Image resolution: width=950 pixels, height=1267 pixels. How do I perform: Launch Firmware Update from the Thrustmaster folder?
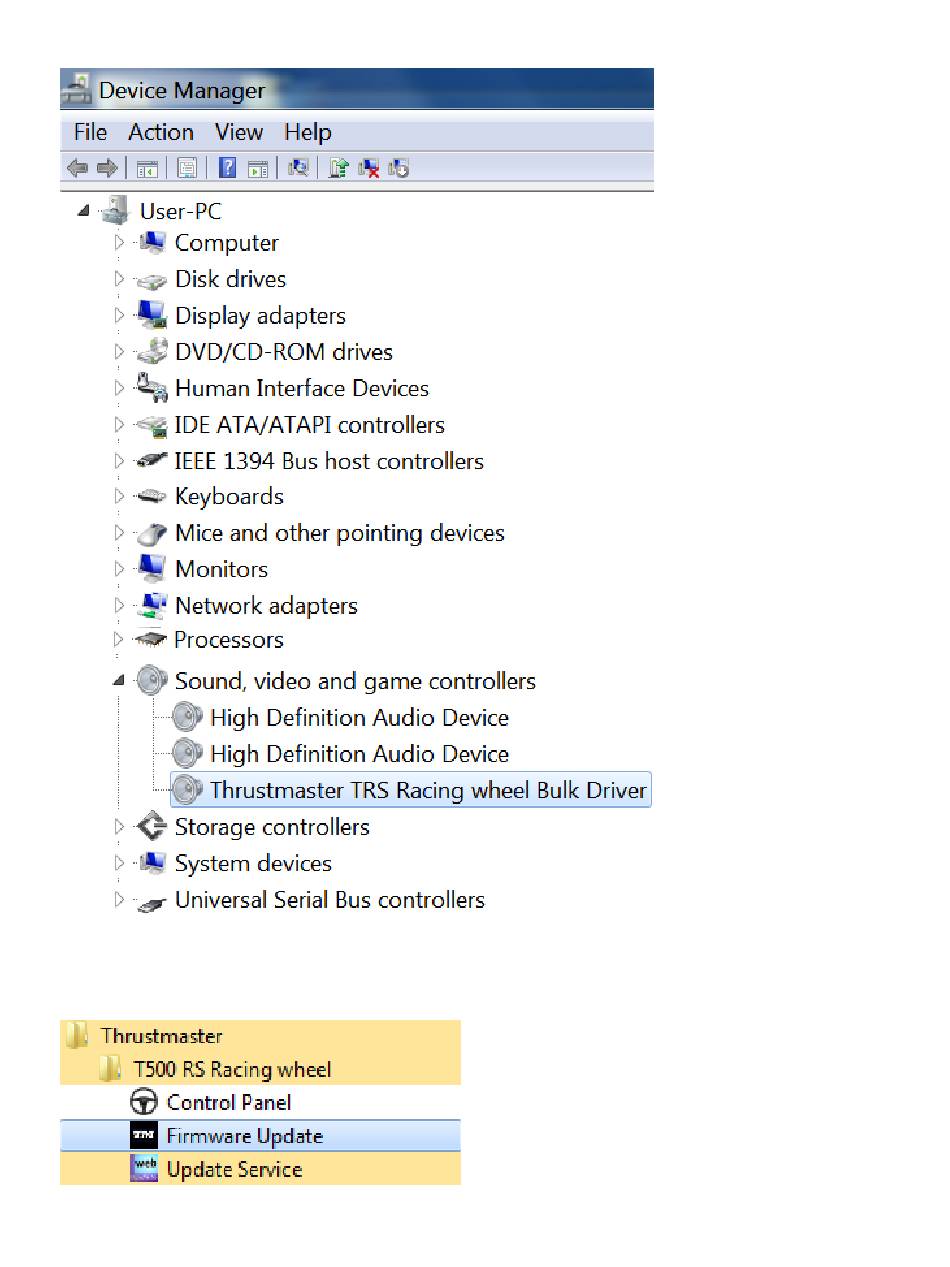pyautogui.click(x=260, y=1136)
